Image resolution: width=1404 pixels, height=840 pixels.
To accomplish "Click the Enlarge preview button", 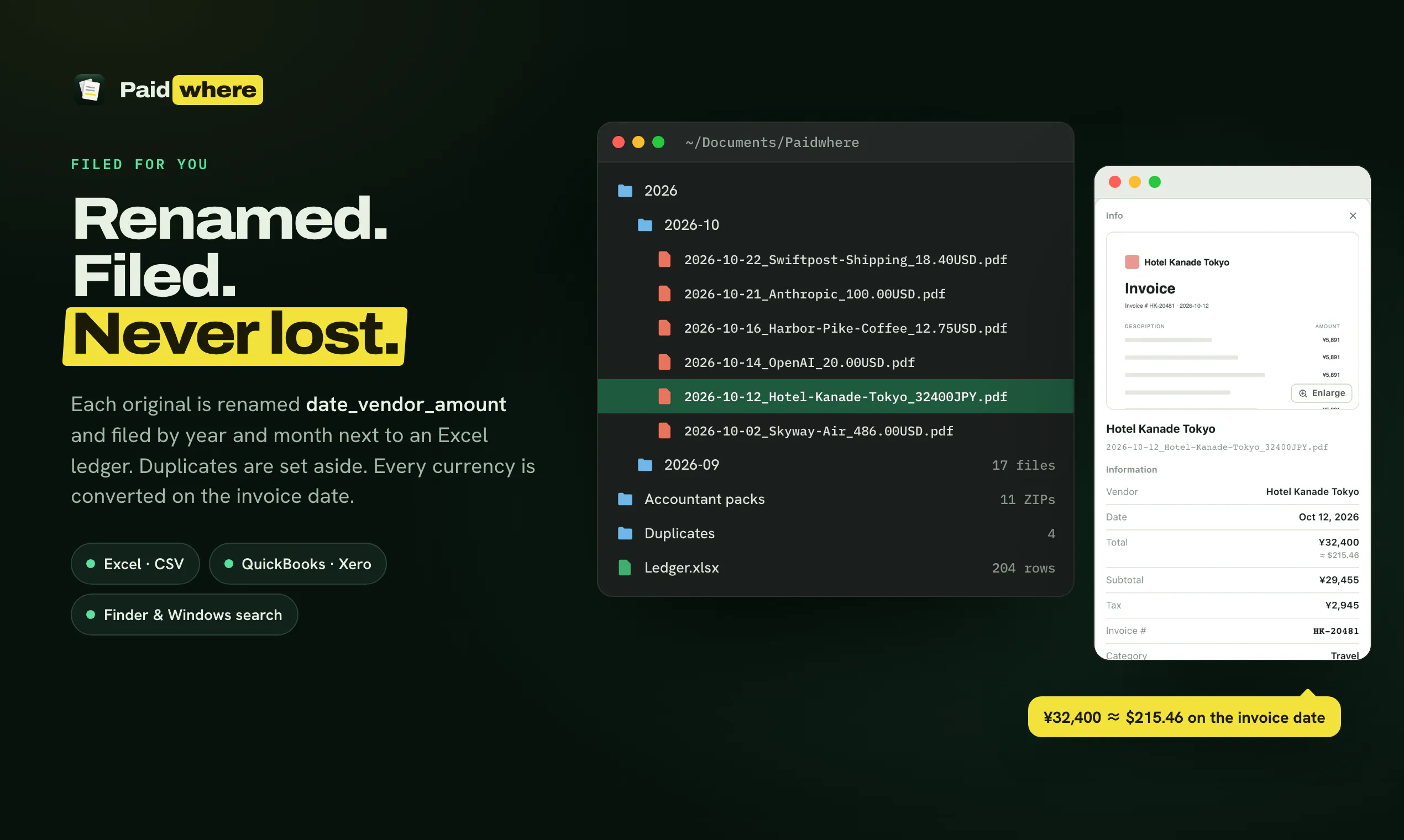I will 1321,393.
